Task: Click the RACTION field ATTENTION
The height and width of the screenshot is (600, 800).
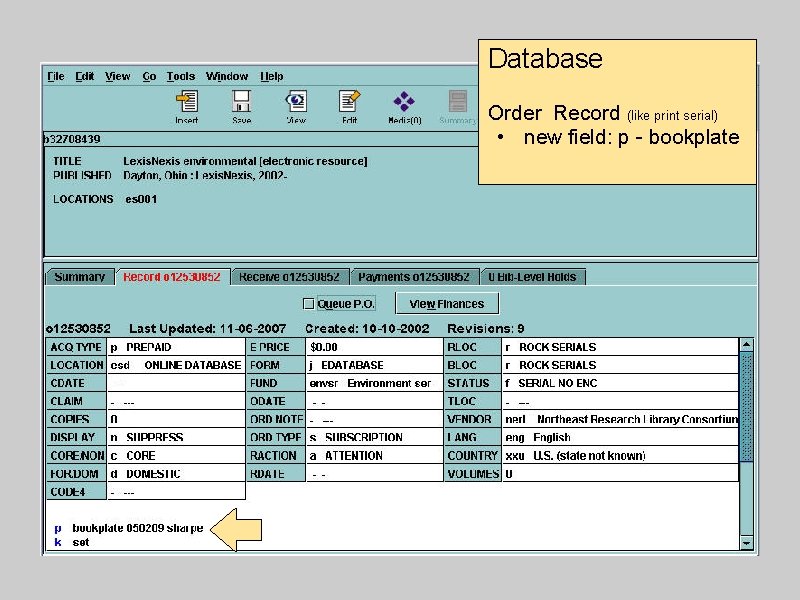Action: click(374, 456)
